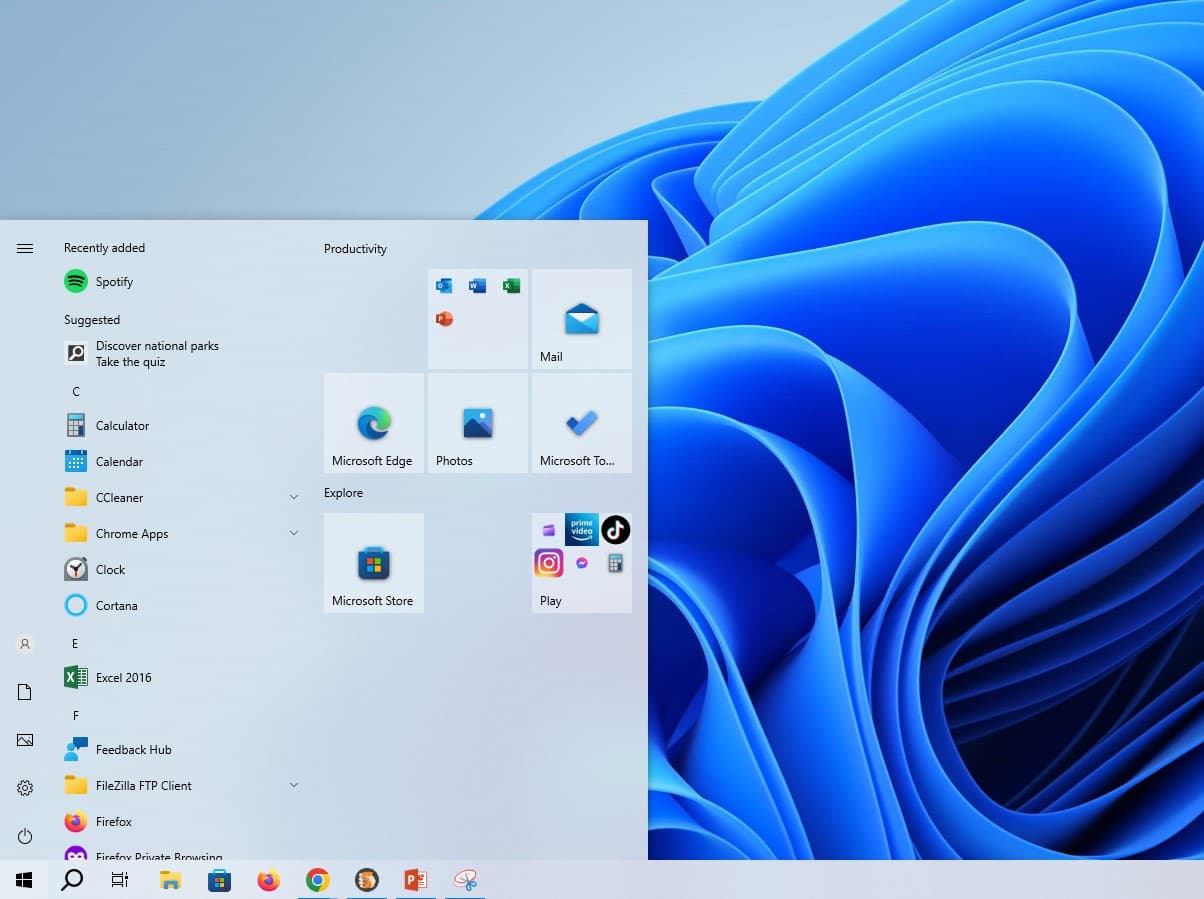Expand the CCleaner folder
This screenshot has width=1204, height=899.
pos(293,497)
